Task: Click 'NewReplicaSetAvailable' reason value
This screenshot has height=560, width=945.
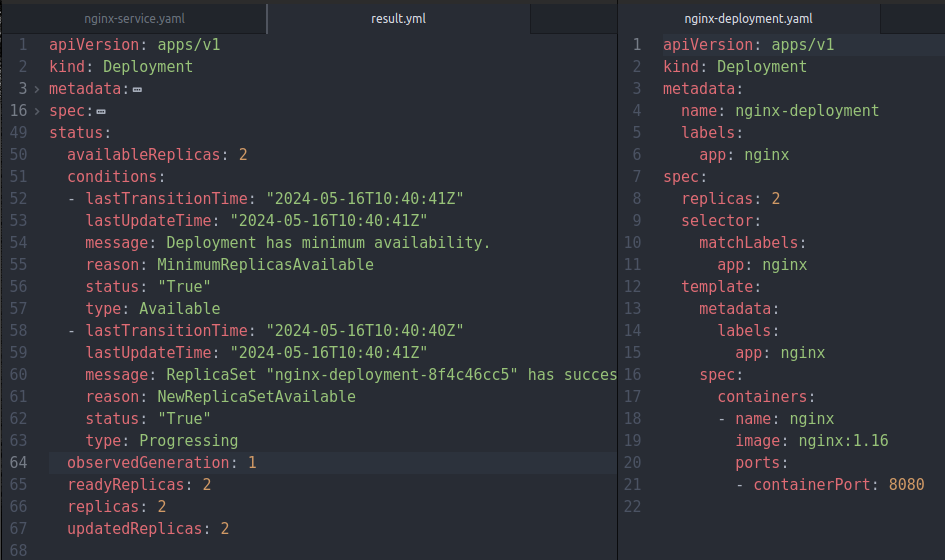Action: coord(256,397)
